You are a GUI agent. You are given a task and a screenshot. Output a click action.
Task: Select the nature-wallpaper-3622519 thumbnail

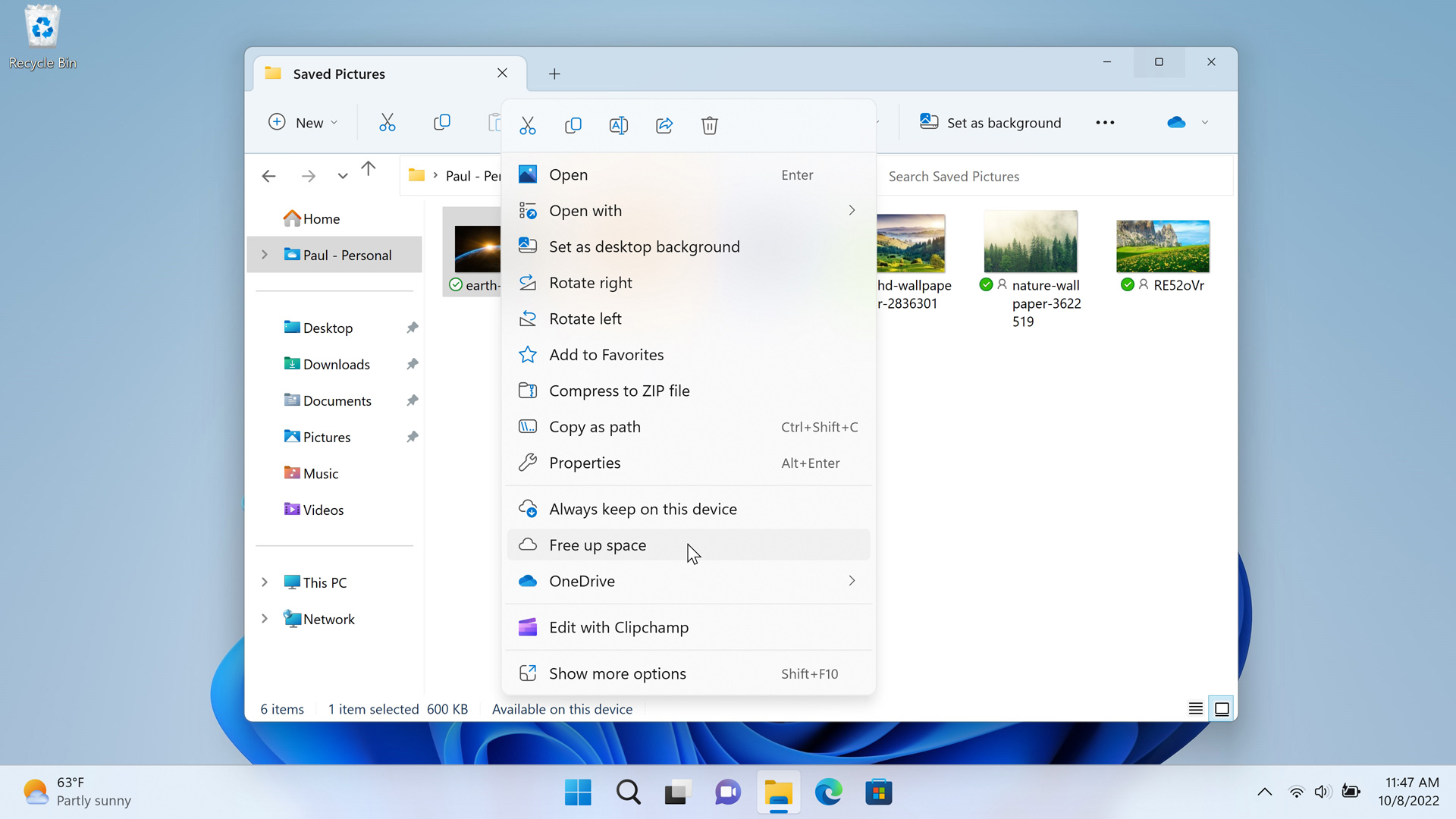1031,243
